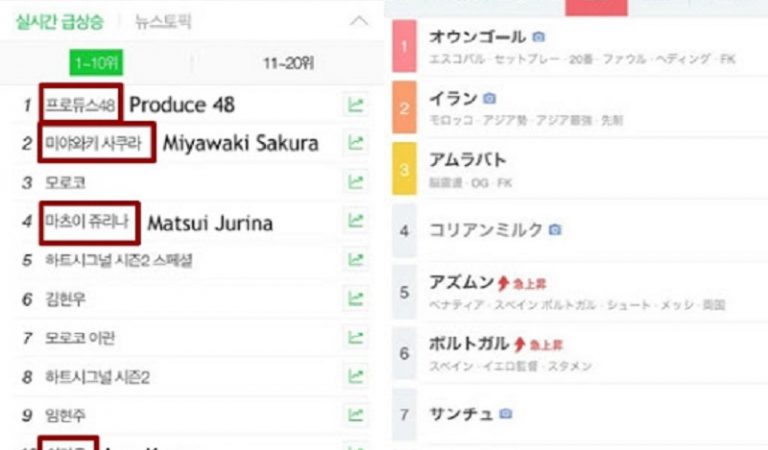Click camera icon next to イラン
768x450 pixels.
click(489, 98)
